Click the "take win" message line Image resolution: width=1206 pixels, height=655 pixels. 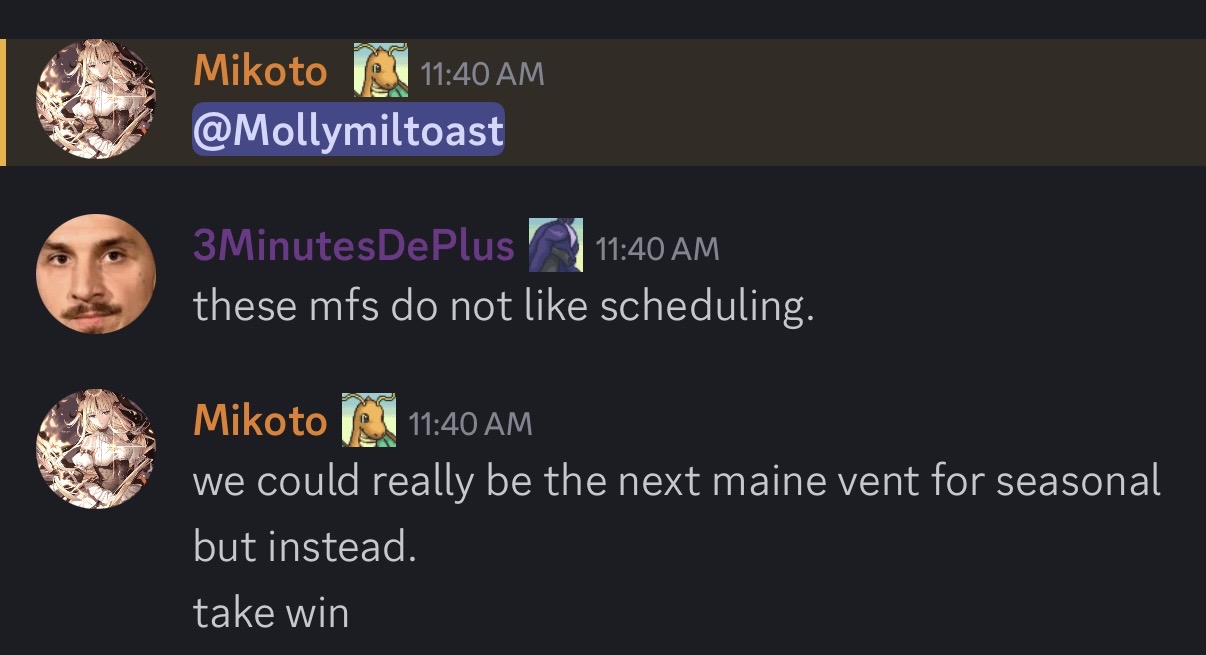(271, 613)
